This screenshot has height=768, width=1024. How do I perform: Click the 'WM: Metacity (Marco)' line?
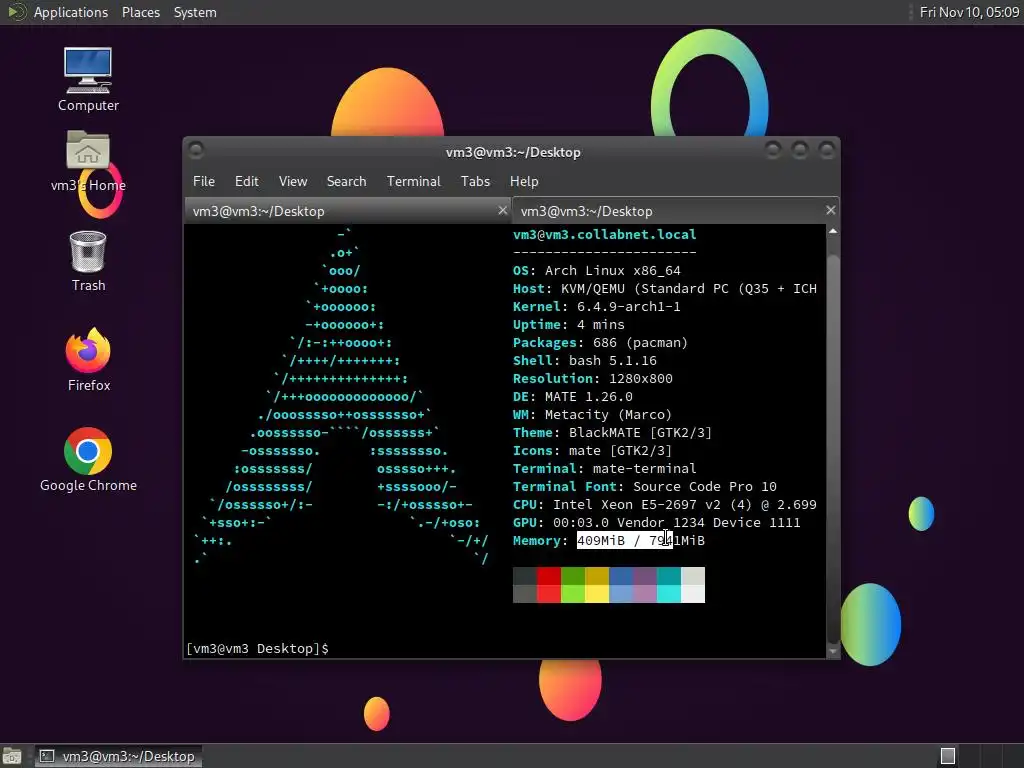pyautogui.click(x=592, y=415)
